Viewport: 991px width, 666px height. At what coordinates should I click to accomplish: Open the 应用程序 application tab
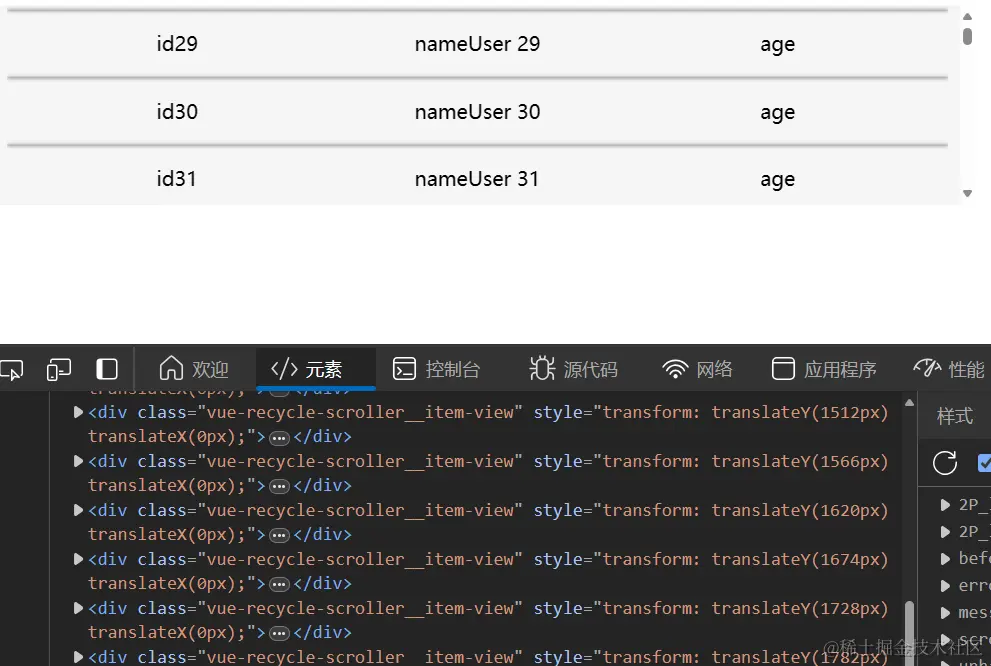click(824, 369)
